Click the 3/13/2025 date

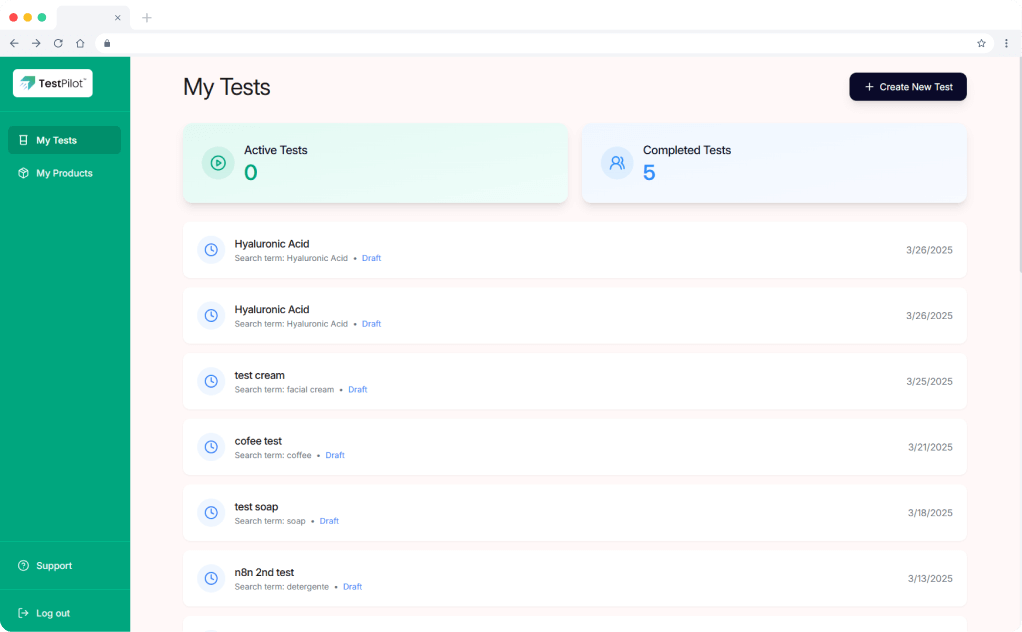click(x=930, y=579)
